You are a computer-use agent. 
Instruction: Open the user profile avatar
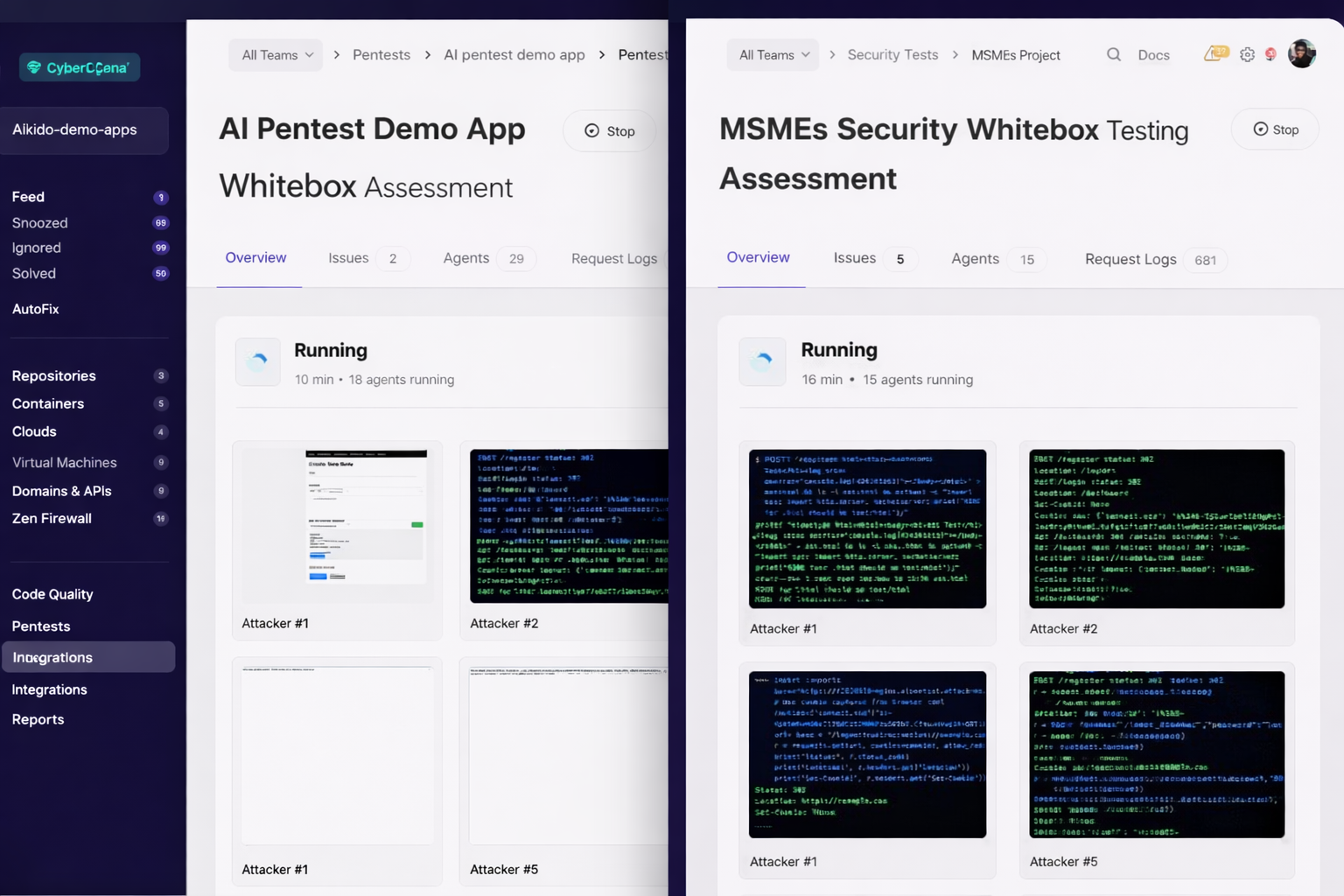point(1302,53)
